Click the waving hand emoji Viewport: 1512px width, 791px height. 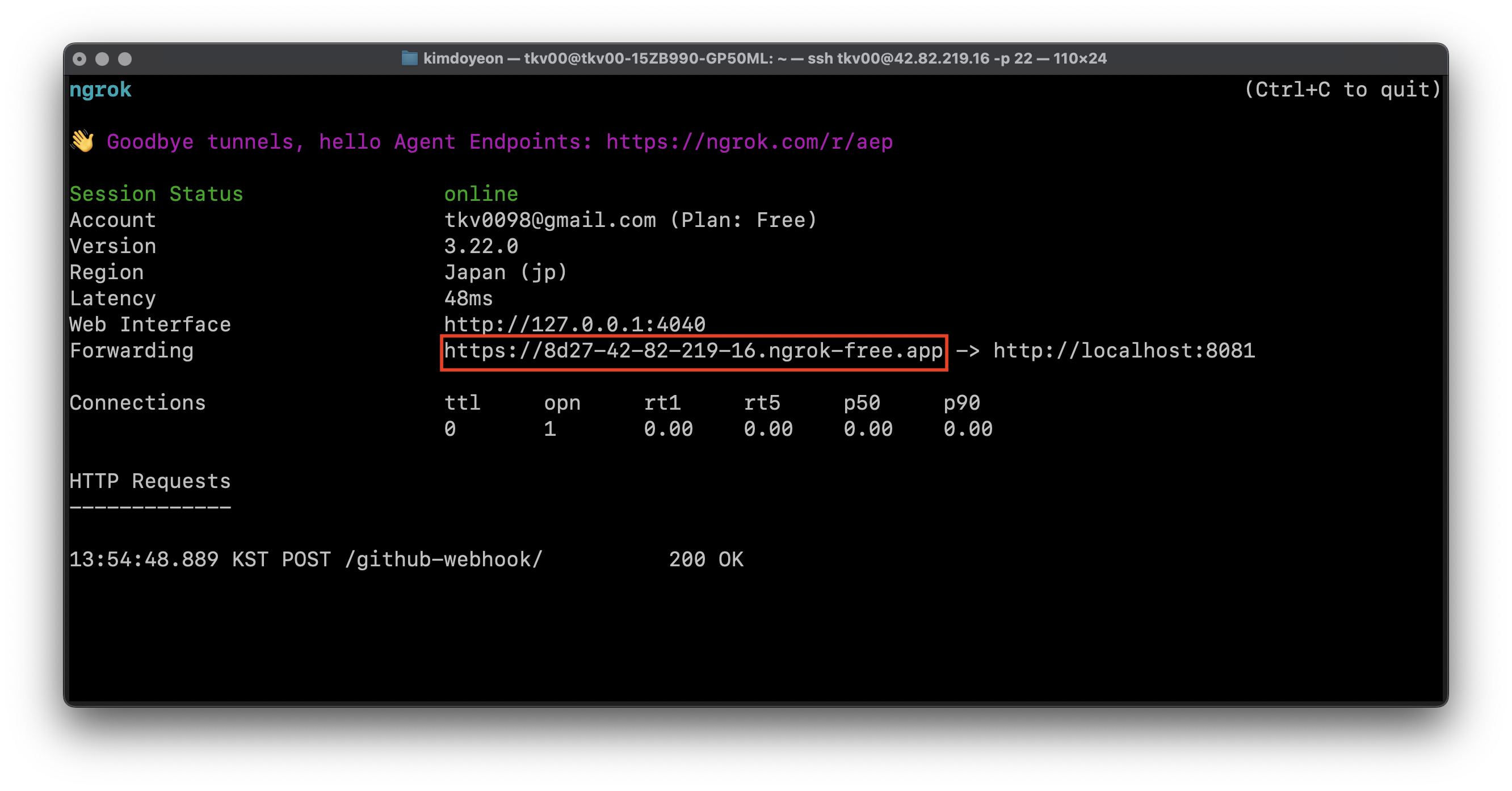[x=82, y=141]
